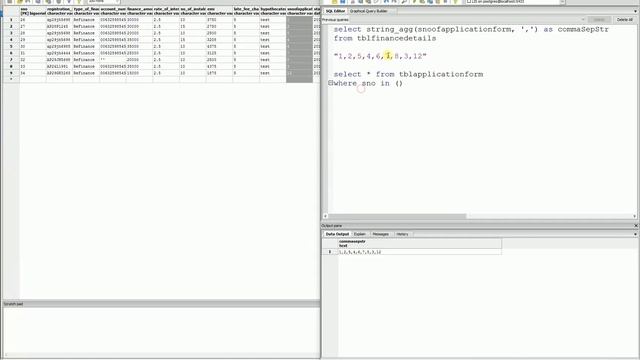This screenshot has width=640, height=360.
Task: Click the quoted '1,2,5,4,6,7,8,3,12' string
Action: 380,56
